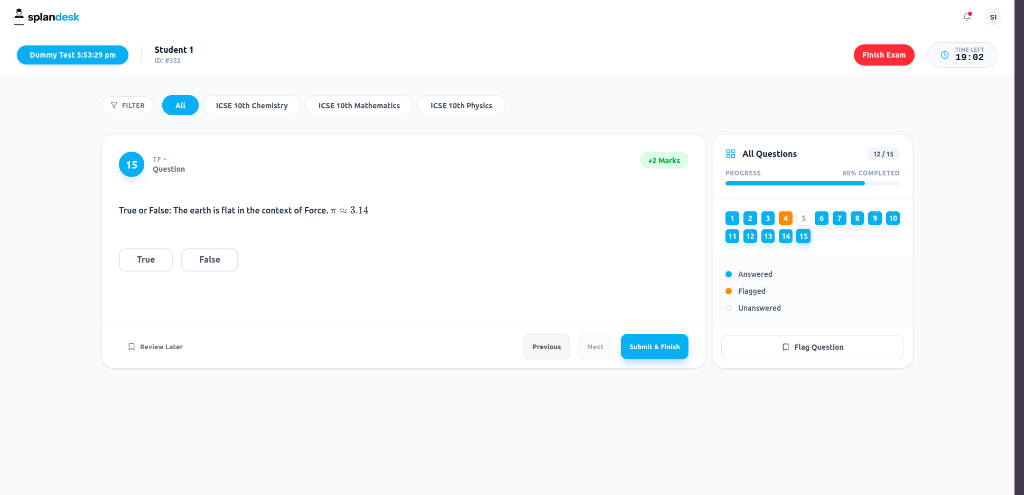The width and height of the screenshot is (1024, 495).
Task: Click the All Questions grid icon
Action: 731,154
